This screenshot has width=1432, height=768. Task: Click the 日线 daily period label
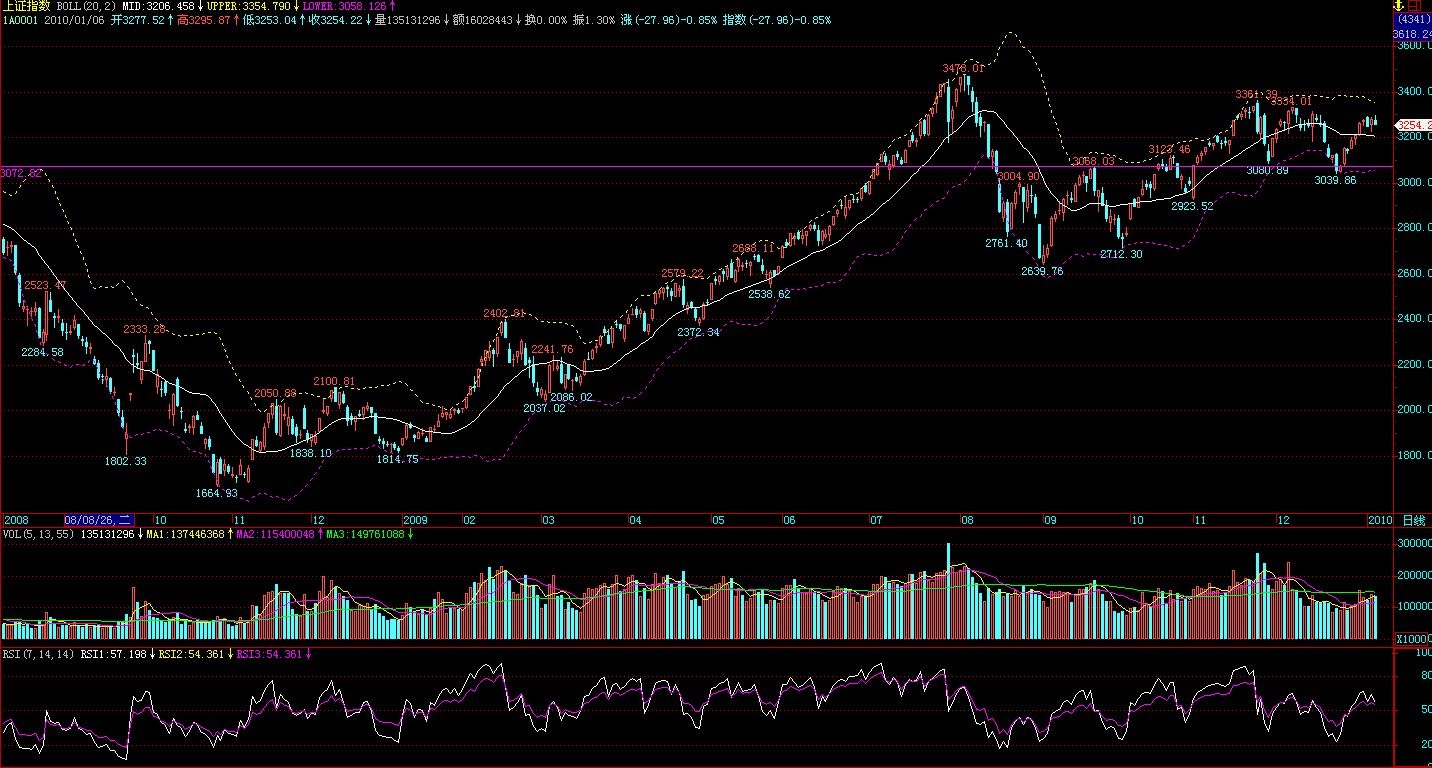tap(1413, 520)
